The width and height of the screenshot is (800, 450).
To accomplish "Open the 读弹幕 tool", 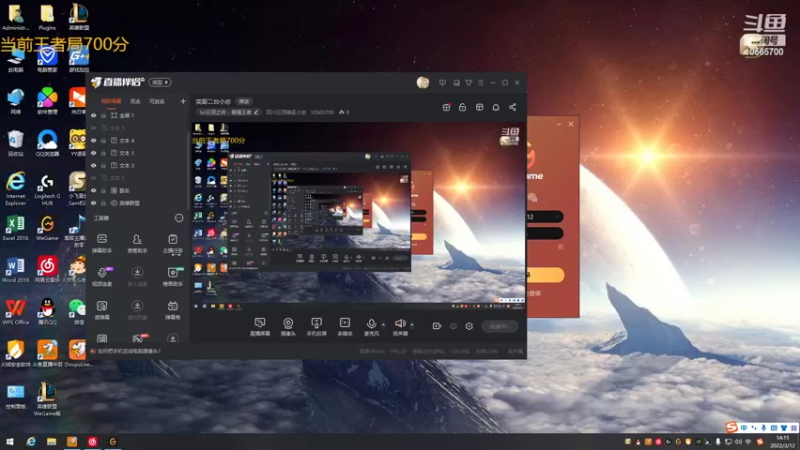I will (102, 310).
